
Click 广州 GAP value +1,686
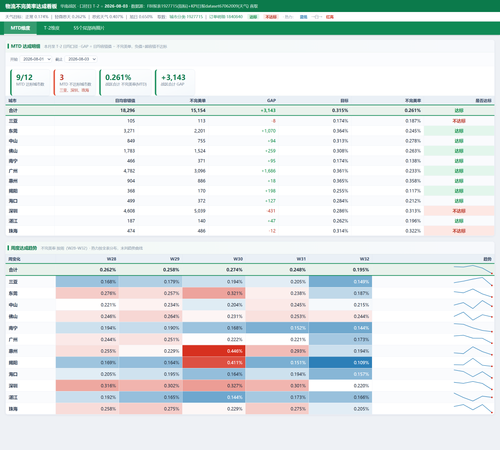pos(269,171)
